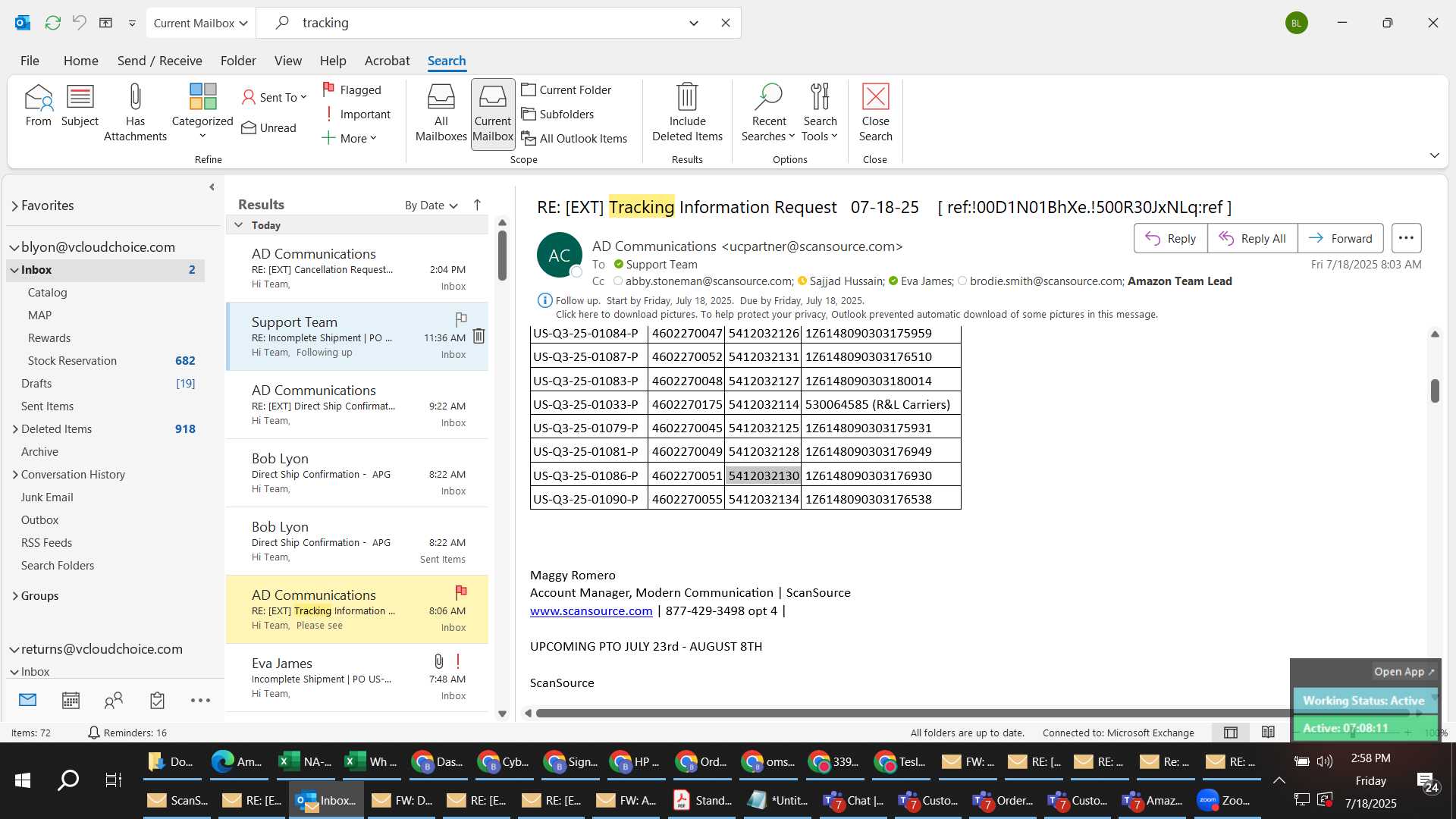The height and width of the screenshot is (819, 1456).
Task: Filter search to Flagged messages
Action: point(352,89)
